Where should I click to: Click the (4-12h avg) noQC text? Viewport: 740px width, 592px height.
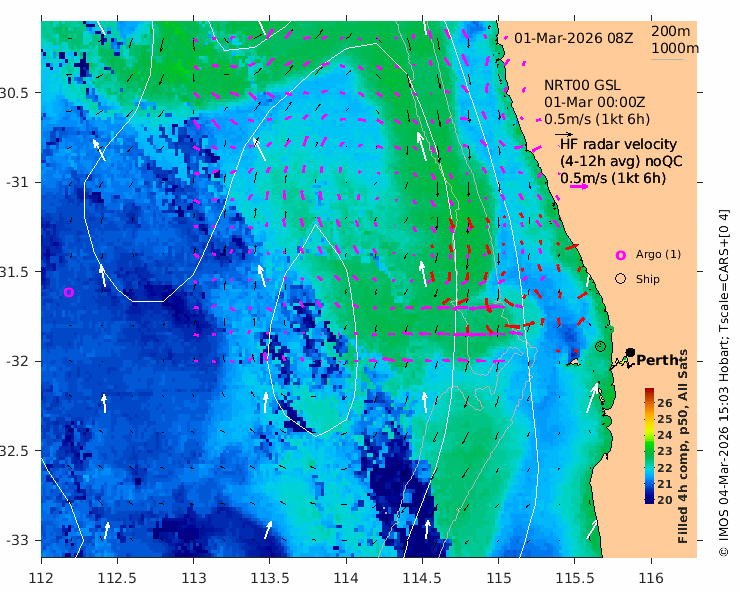point(621,161)
